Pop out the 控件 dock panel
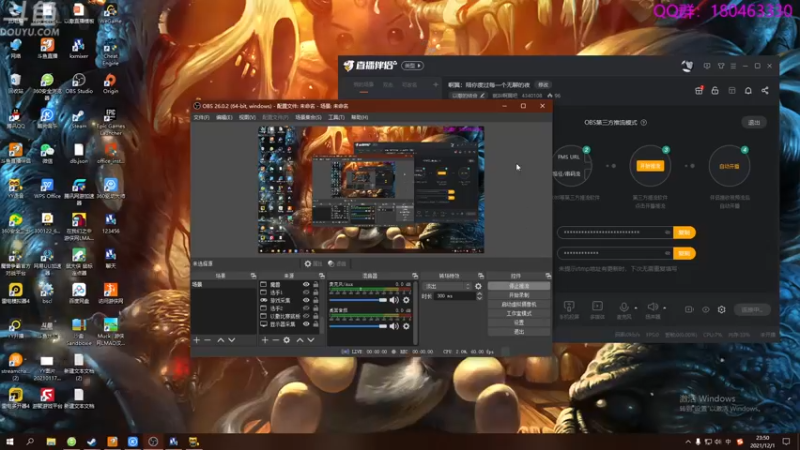Screen dimensions: 800x450 [x=548, y=276]
